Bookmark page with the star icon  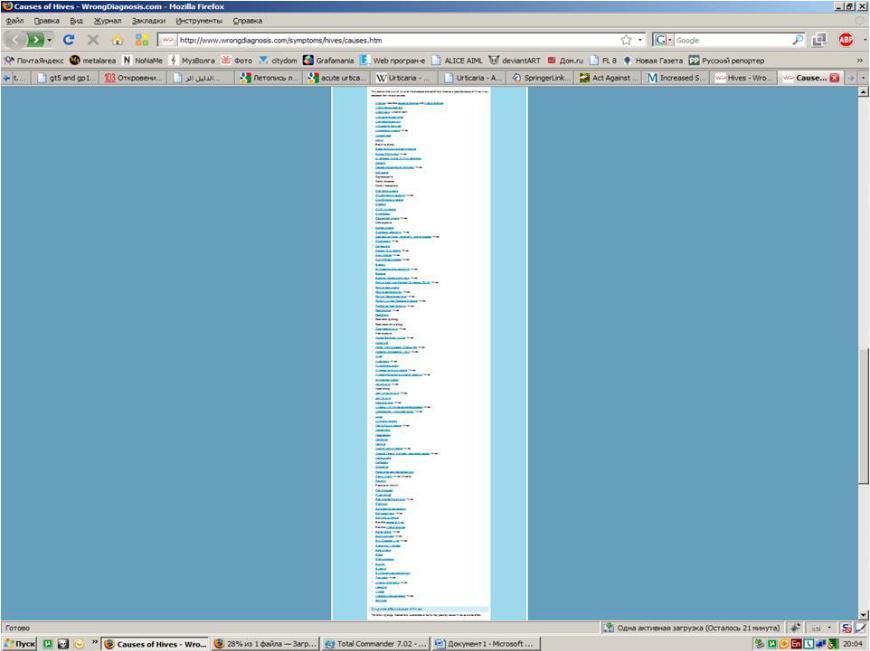tap(626, 40)
